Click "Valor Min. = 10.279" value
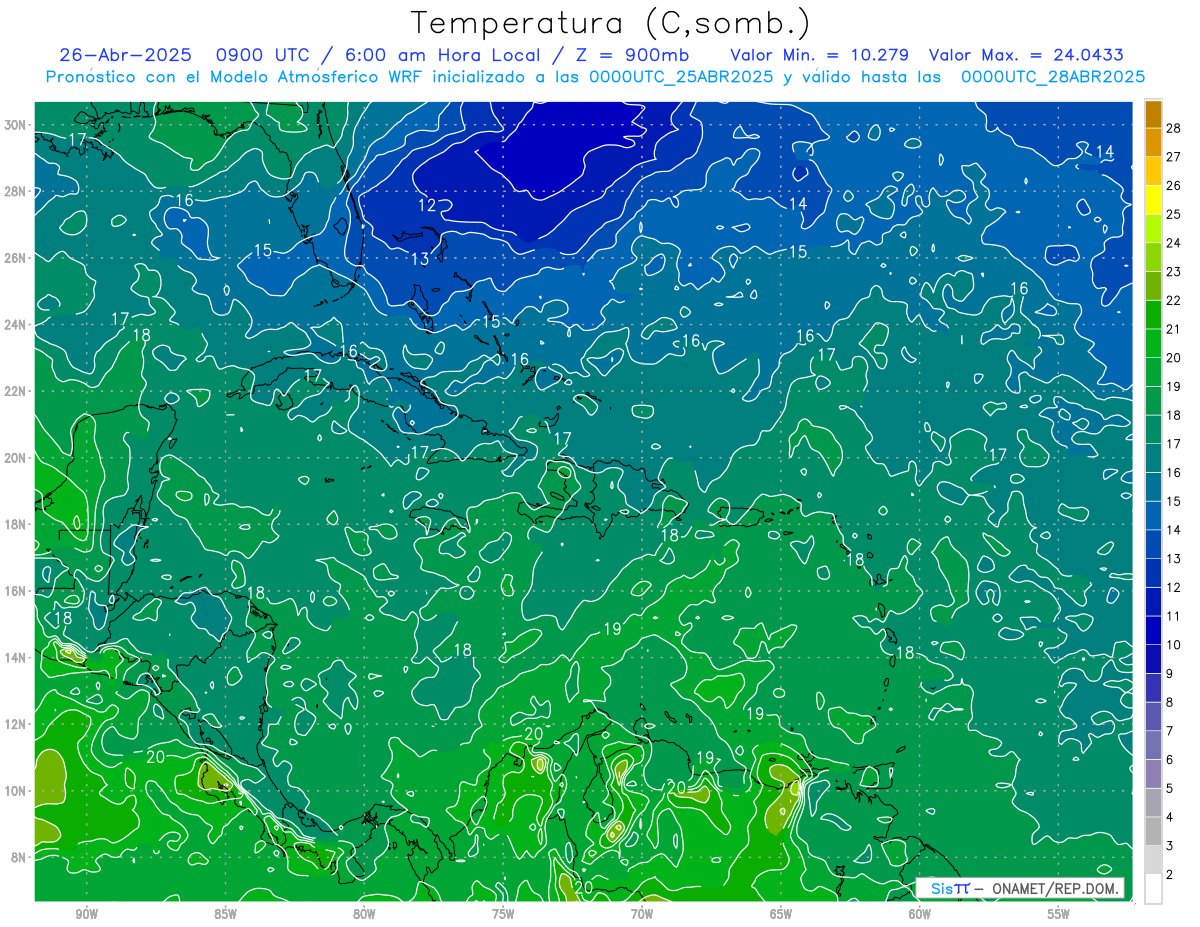Viewport: 1200px width, 927px height. [x=820, y=55]
